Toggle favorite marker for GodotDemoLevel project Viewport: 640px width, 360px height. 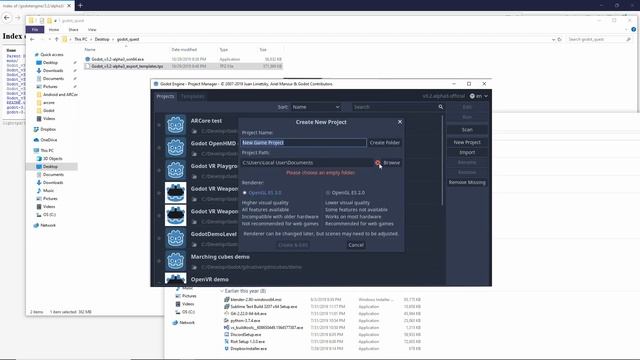(159, 238)
